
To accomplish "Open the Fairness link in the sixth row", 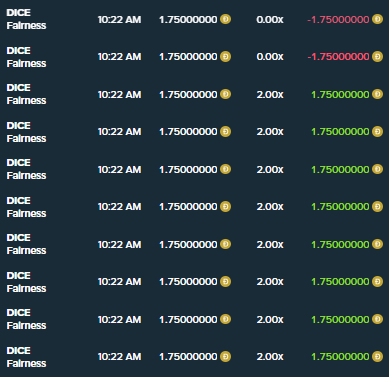I will (x=26, y=213).
